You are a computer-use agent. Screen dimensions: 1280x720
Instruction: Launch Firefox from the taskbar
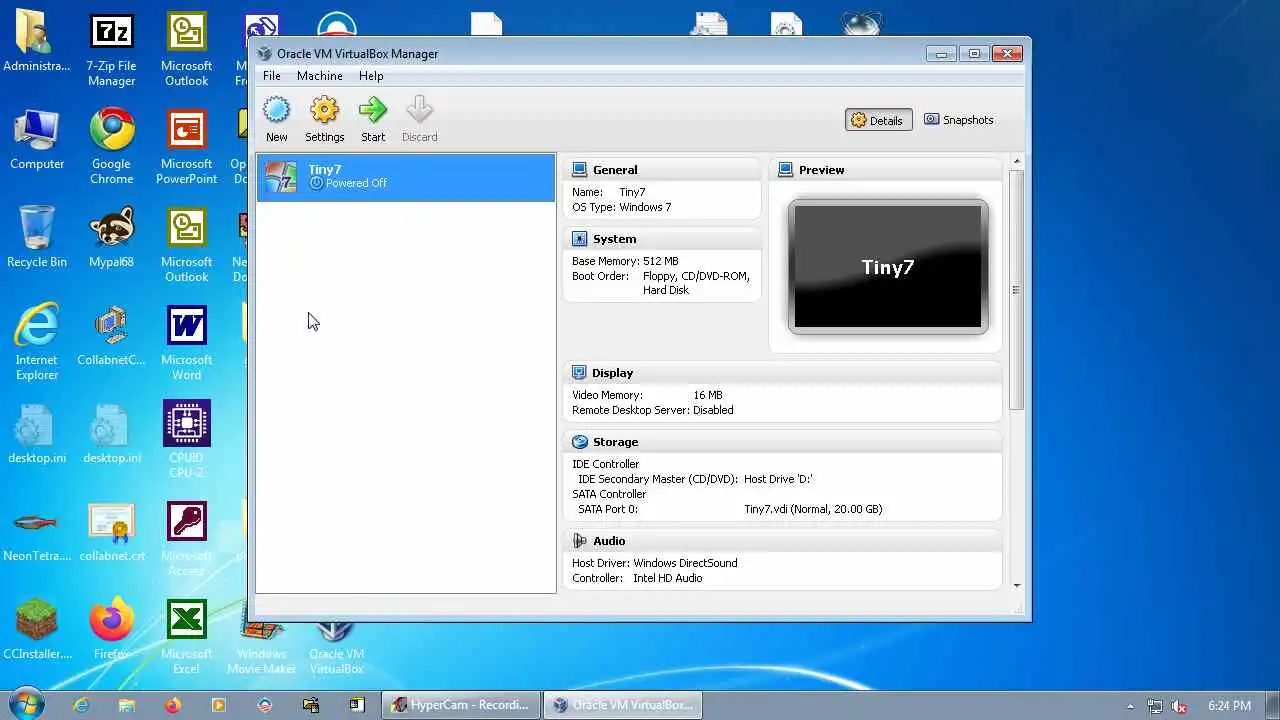tap(173, 705)
